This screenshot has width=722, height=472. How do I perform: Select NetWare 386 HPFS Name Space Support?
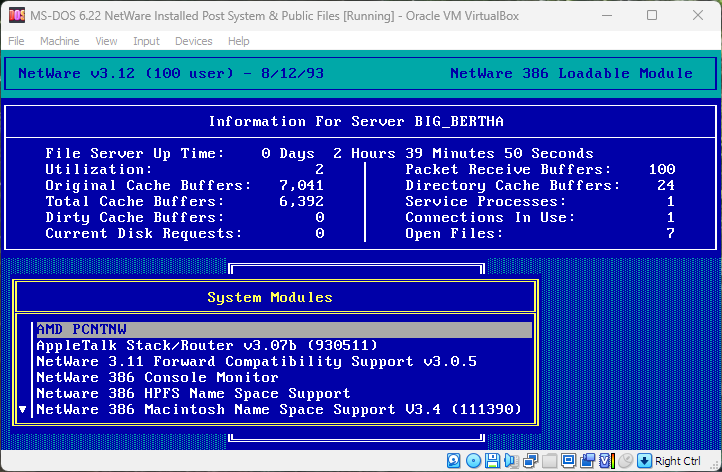(193, 393)
